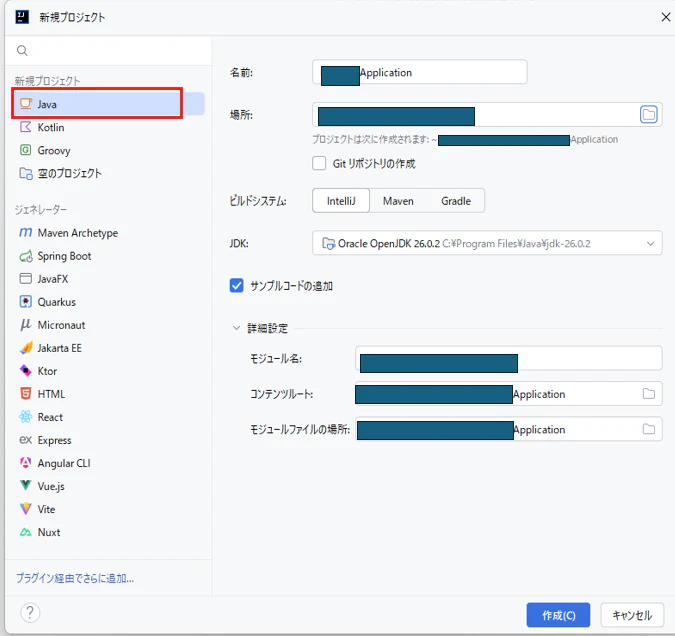The image size is (675, 636).
Task: Select the Java project type
Action: pos(108,104)
